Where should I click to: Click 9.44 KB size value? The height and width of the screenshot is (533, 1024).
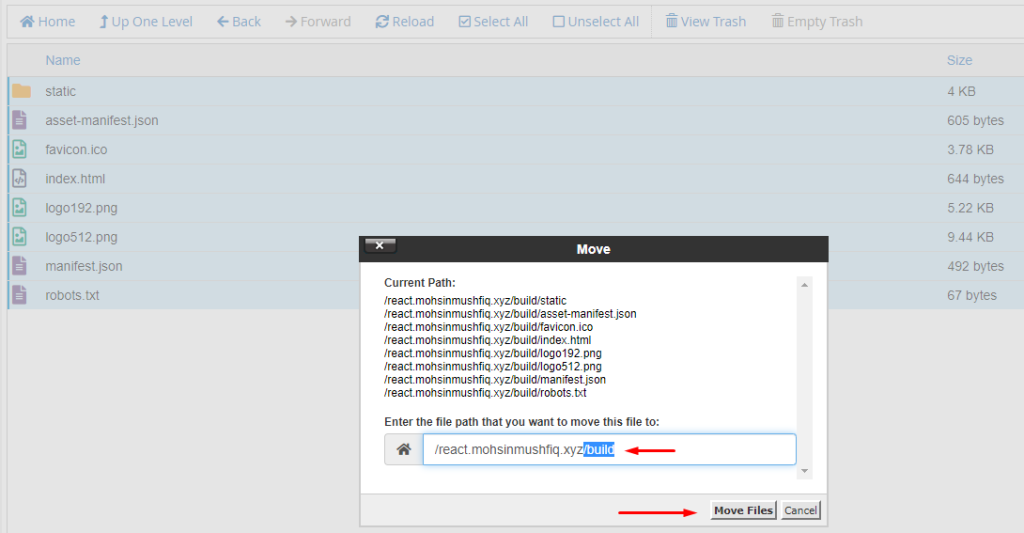click(970, 237)
